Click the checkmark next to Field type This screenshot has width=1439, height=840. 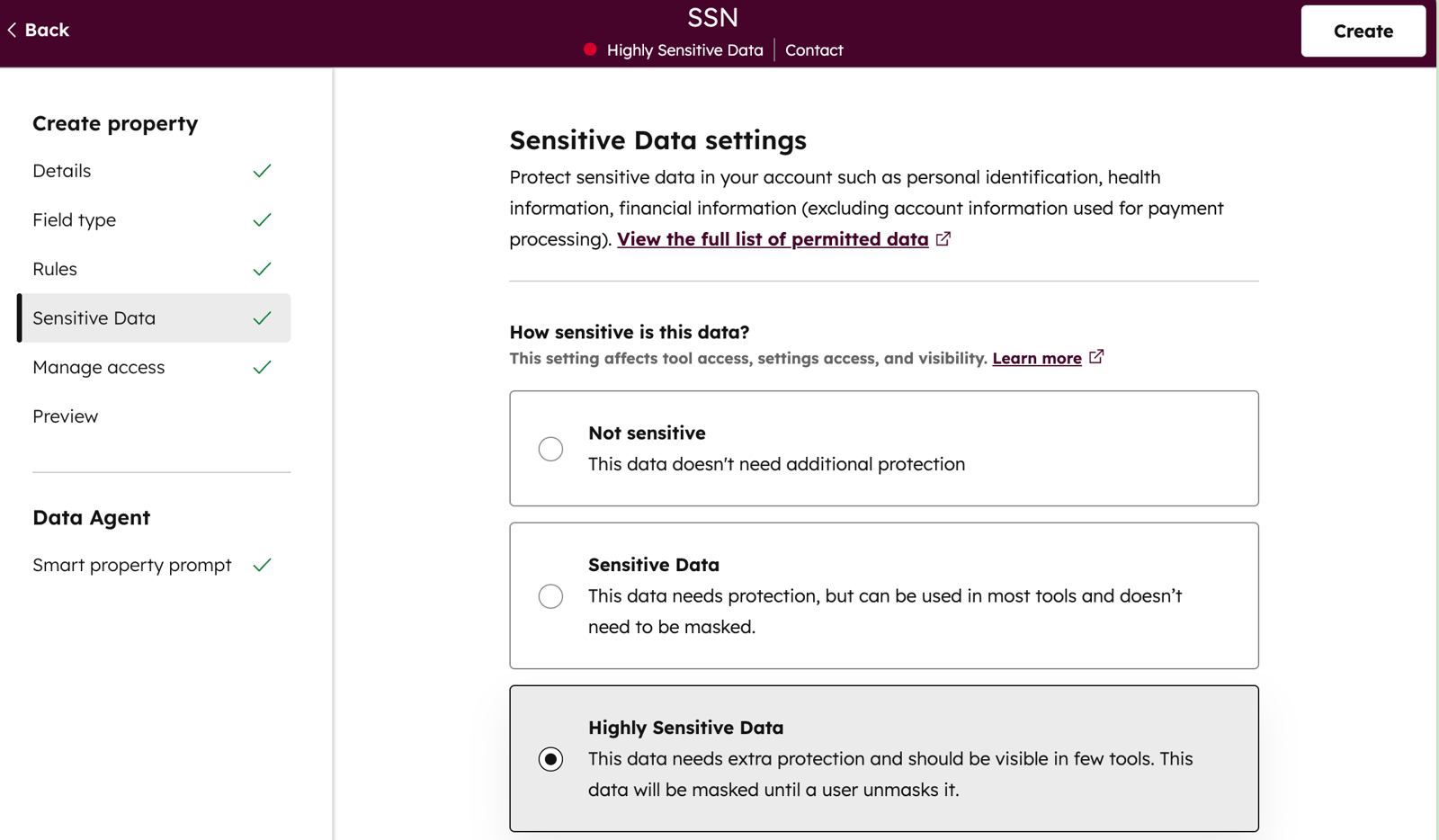tap(262, 219)
